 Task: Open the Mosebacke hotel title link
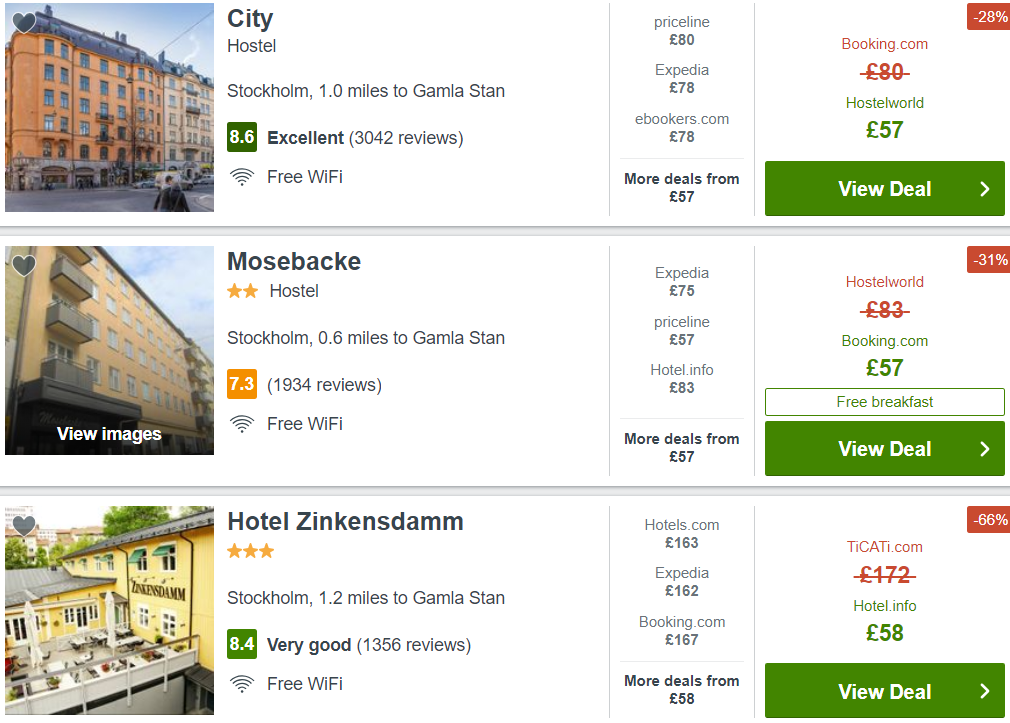(294, 262)
